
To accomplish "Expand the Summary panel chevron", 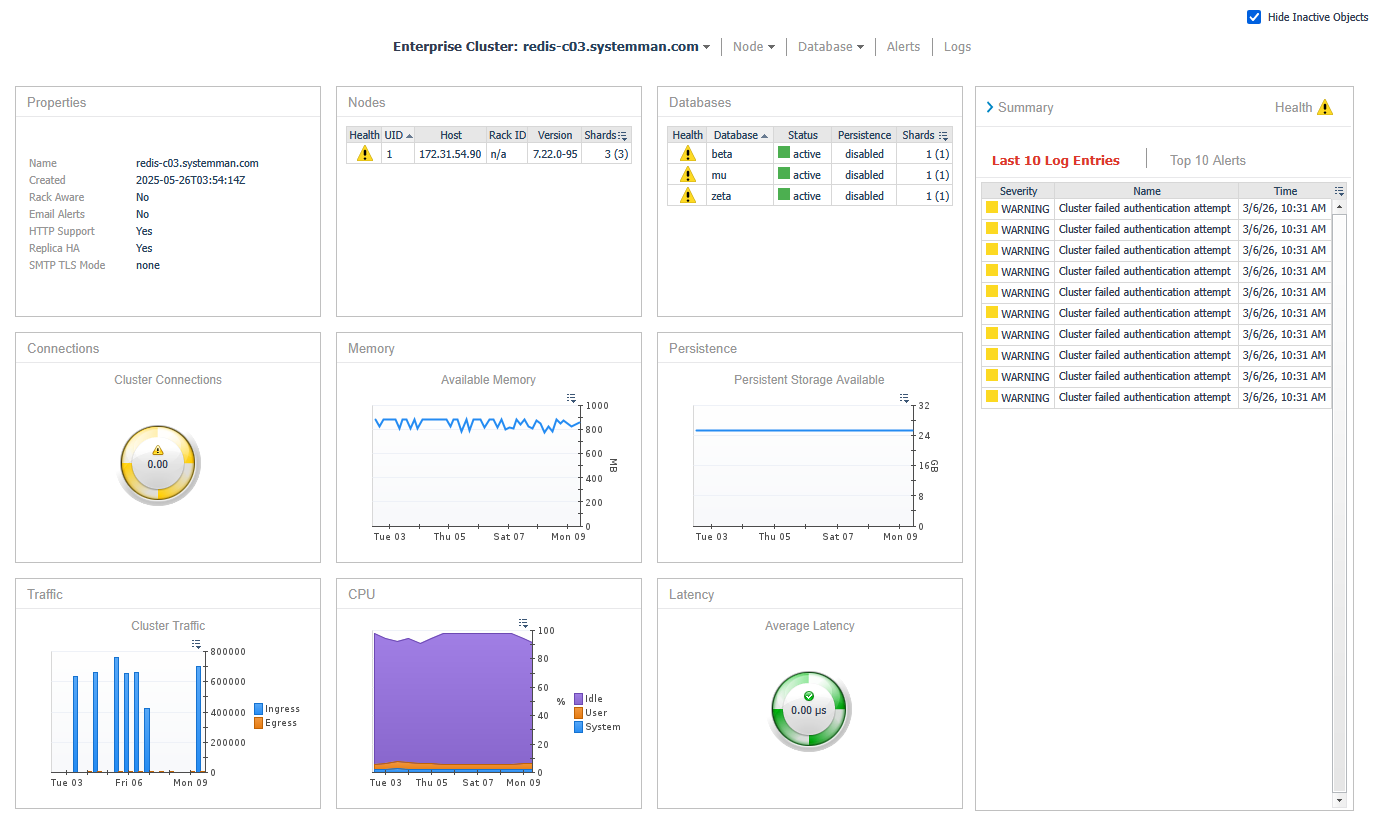I will (x=990, y=107).
